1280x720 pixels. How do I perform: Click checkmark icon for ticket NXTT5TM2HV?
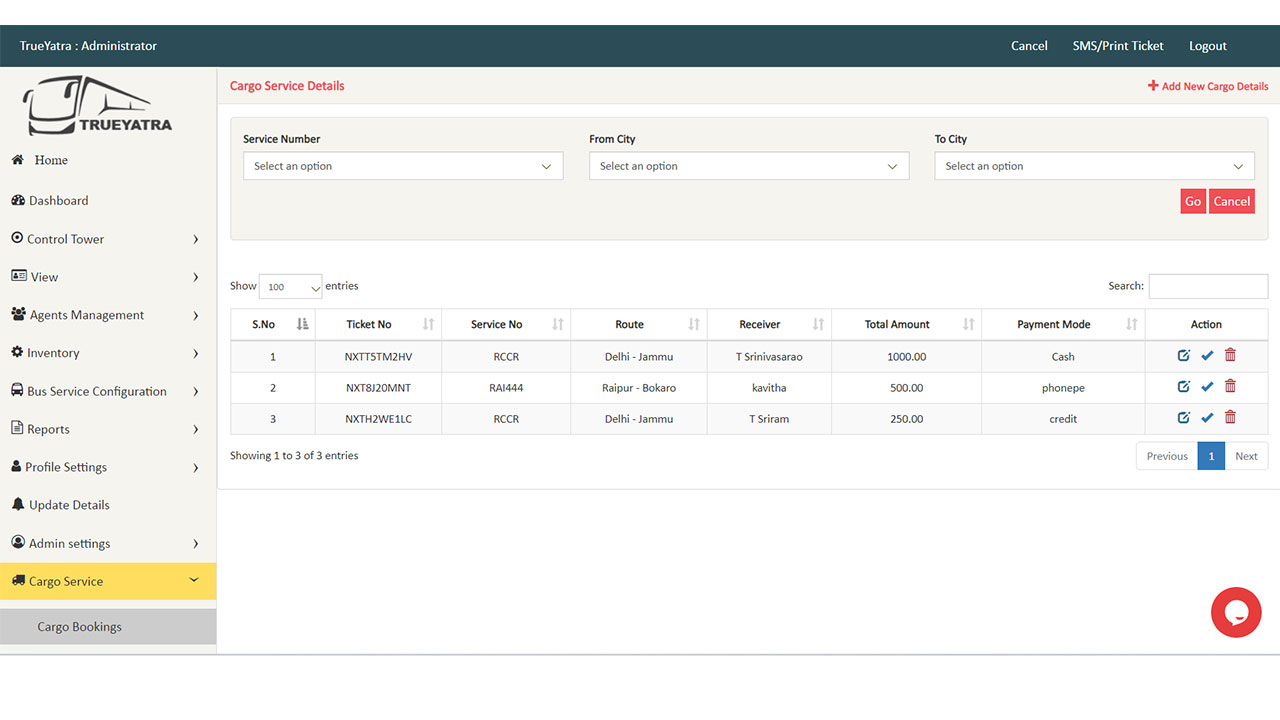1207,356
